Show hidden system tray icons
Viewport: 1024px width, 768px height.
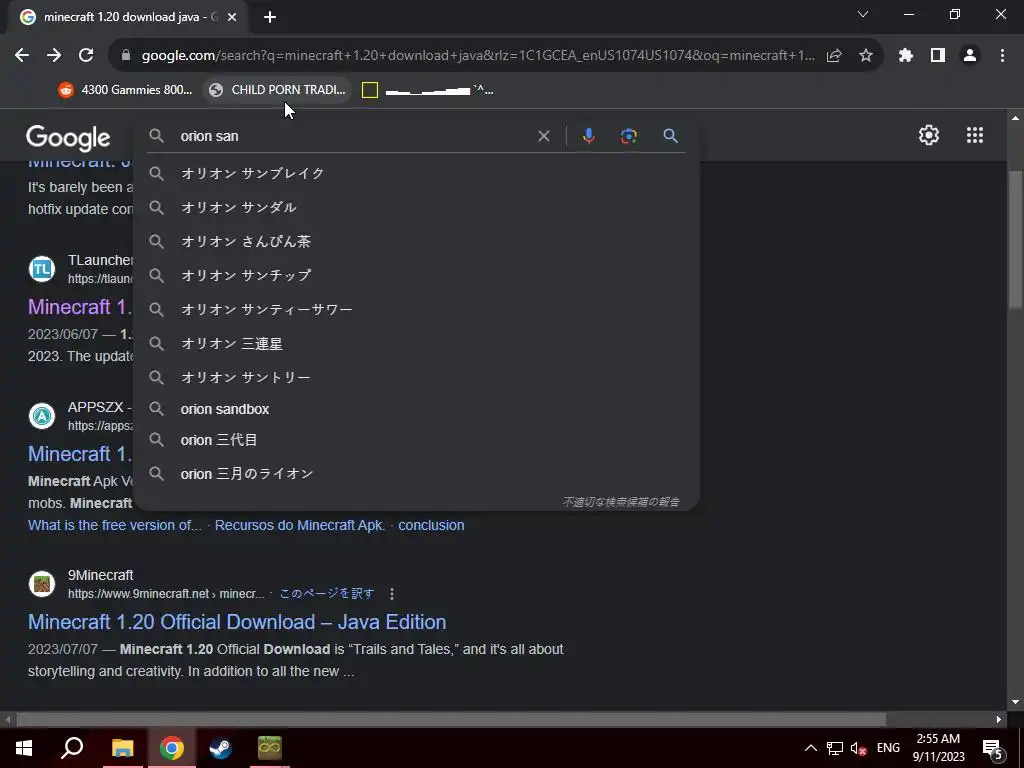click(x=810, y=748)
